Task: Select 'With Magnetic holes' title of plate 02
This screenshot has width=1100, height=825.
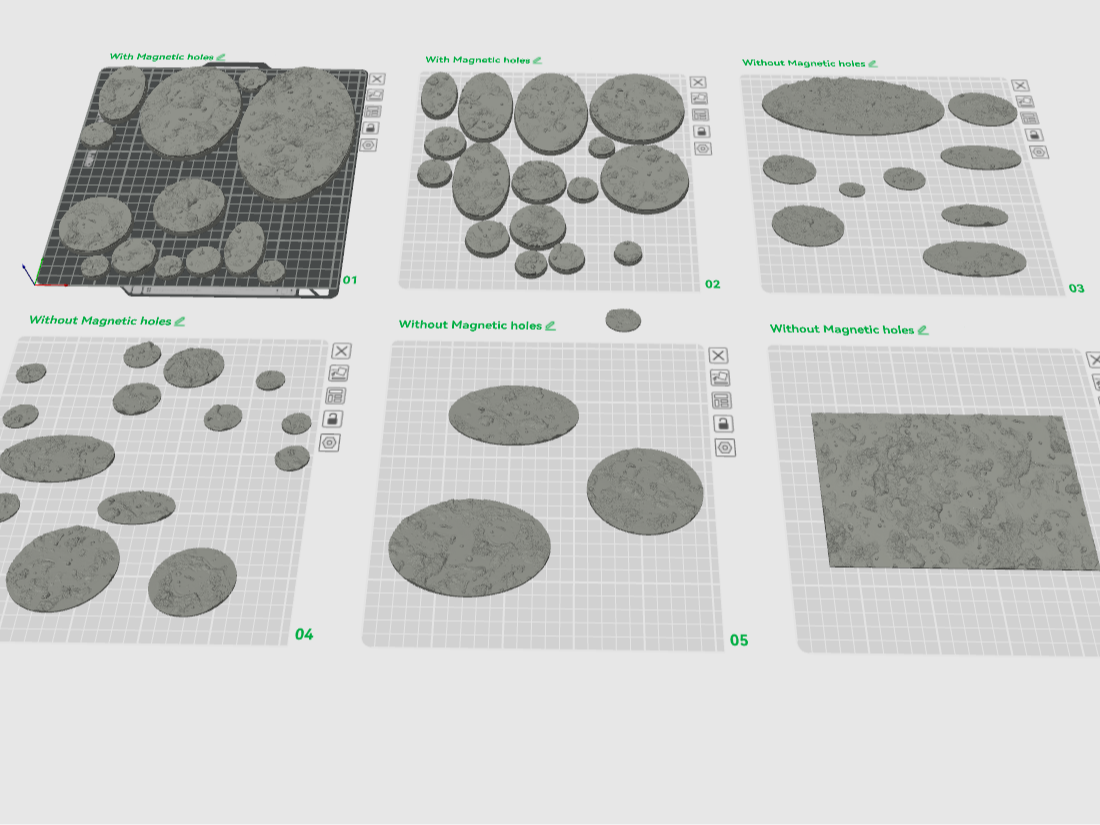Action: pyautogui.click(x=478, y=60)
